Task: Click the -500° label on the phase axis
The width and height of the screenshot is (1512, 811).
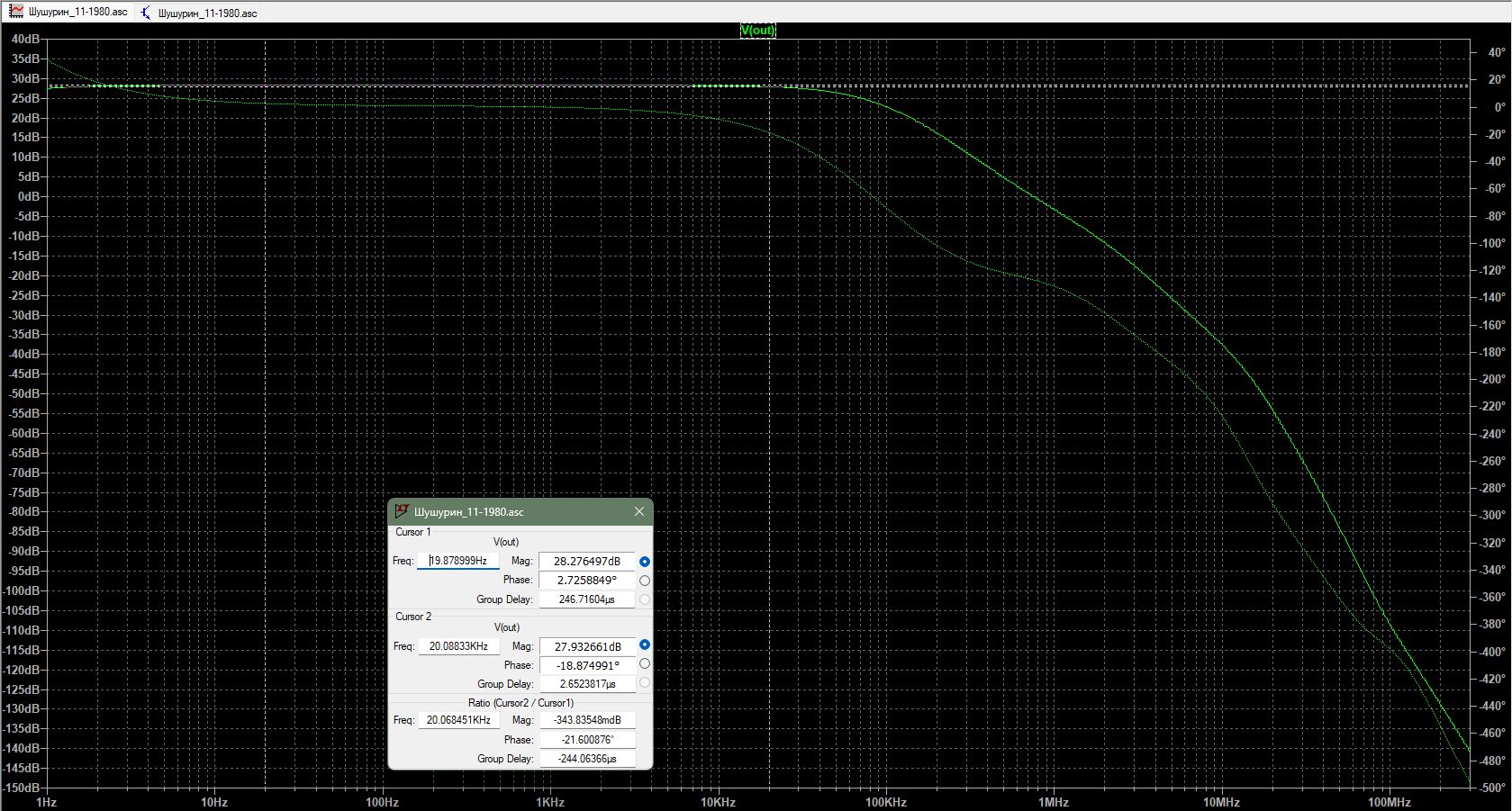Action: pos(1492,788)
